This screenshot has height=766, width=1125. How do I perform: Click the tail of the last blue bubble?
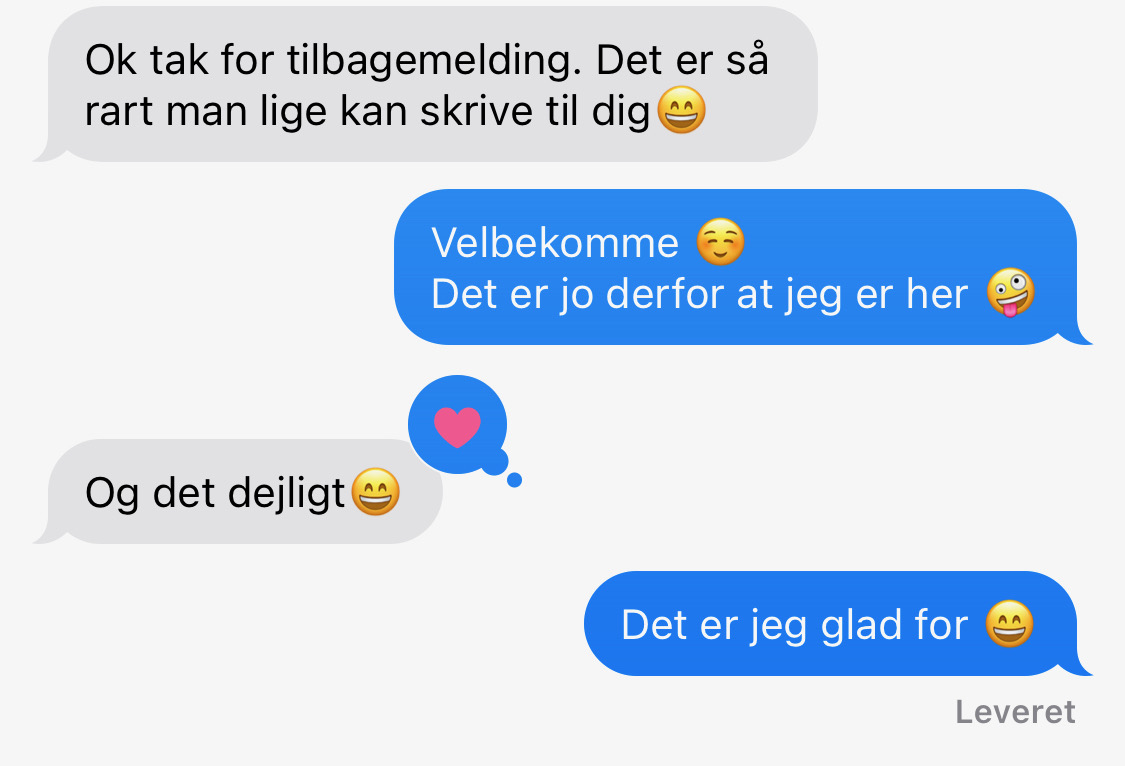(1076, 666)
